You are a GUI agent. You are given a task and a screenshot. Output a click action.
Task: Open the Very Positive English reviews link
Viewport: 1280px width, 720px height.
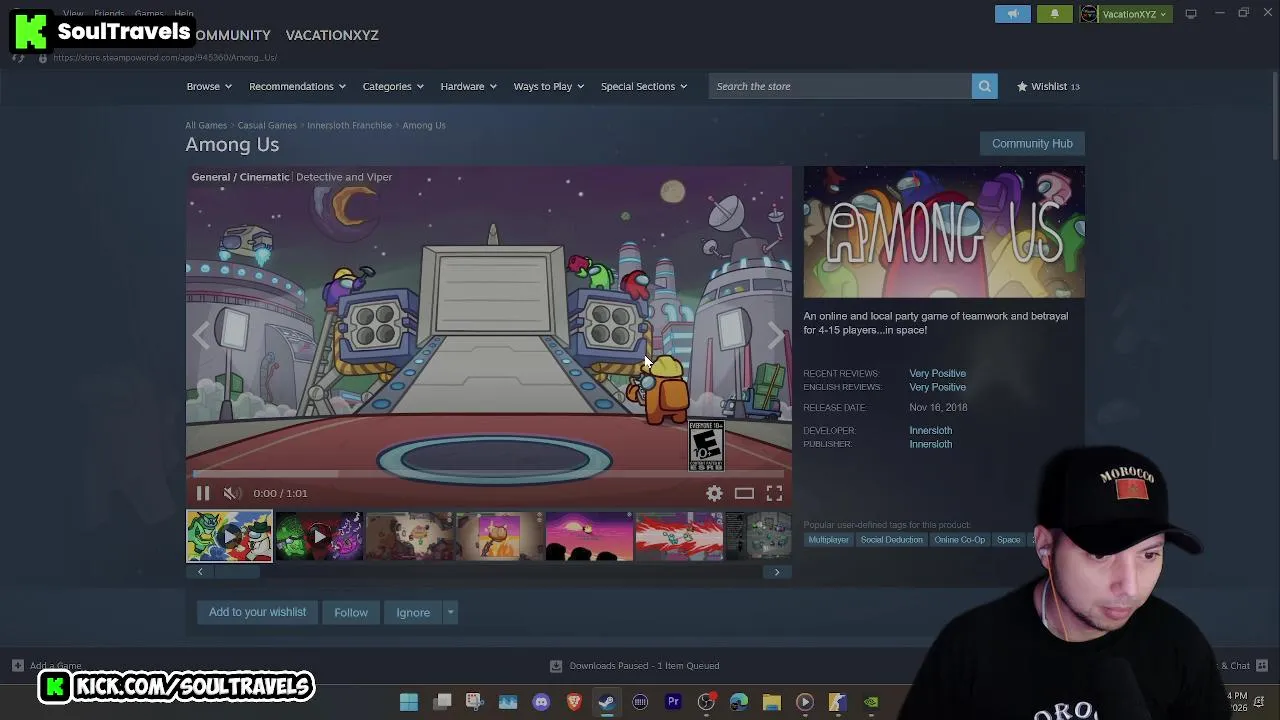(x=937, y=387)
